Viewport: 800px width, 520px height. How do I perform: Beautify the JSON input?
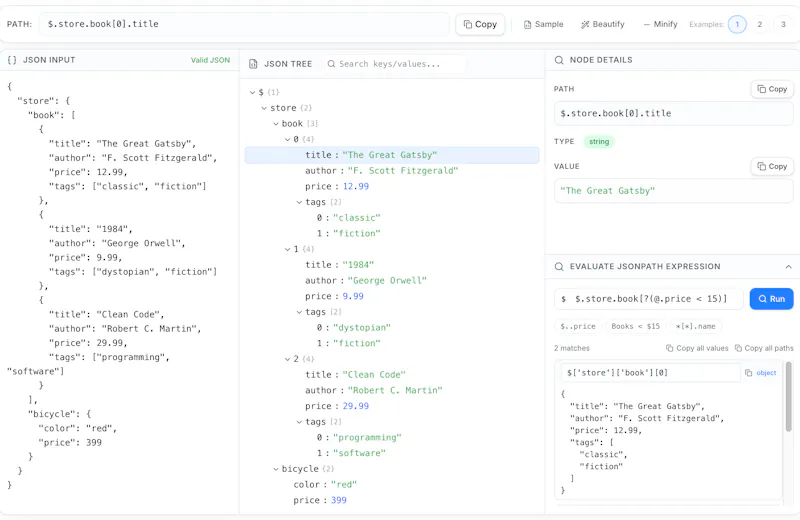point(603,24)
